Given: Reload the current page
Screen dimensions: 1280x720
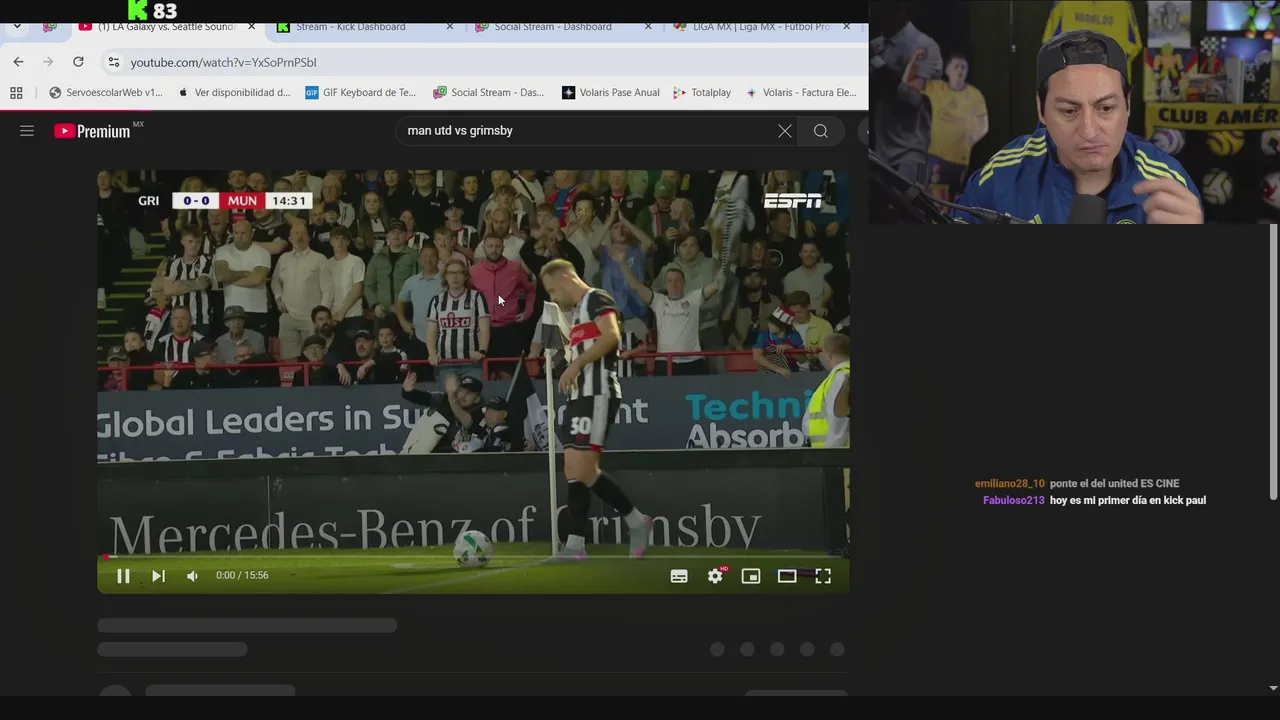Looking at the screenshot, I should tap(78, 62).
